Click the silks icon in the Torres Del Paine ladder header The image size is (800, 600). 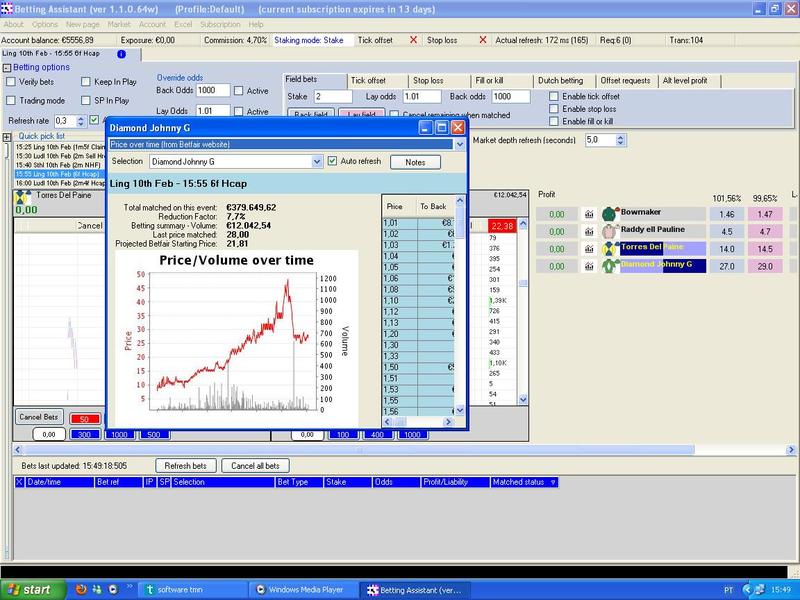[x=22, y=197]
